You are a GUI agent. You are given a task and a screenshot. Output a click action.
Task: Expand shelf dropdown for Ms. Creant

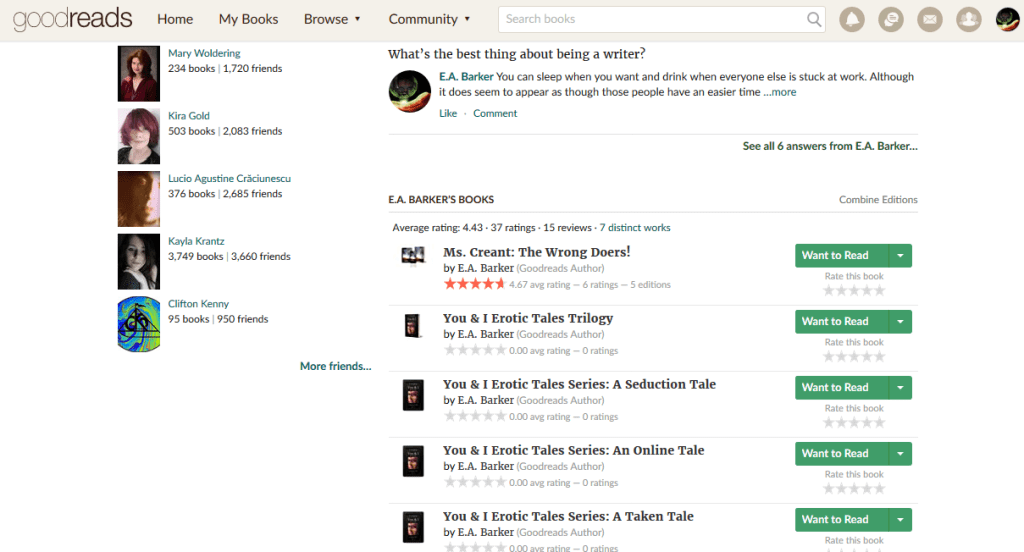tap(900, 256)
